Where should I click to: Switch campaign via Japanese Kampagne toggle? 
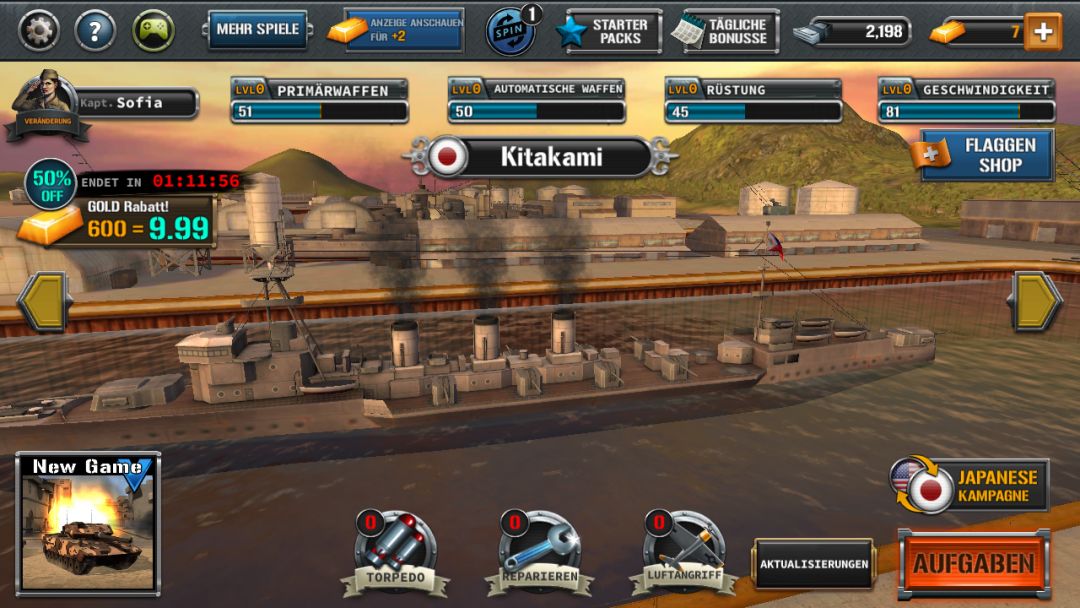click(970, 485)
